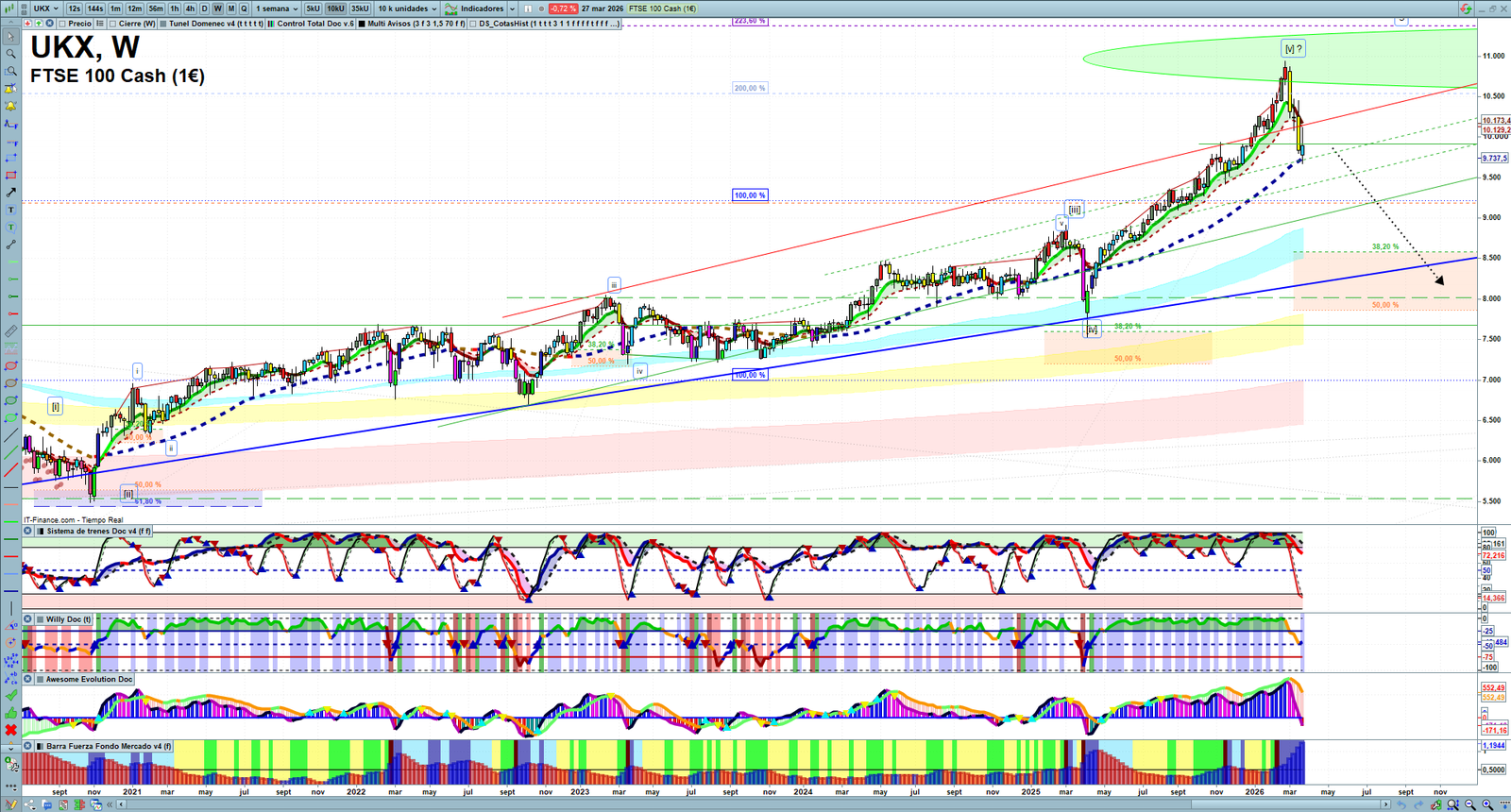The width and height of the screenshot is (1511, 812).
Task: Click the 12m timeframe button
Action: tap(135, 8)
